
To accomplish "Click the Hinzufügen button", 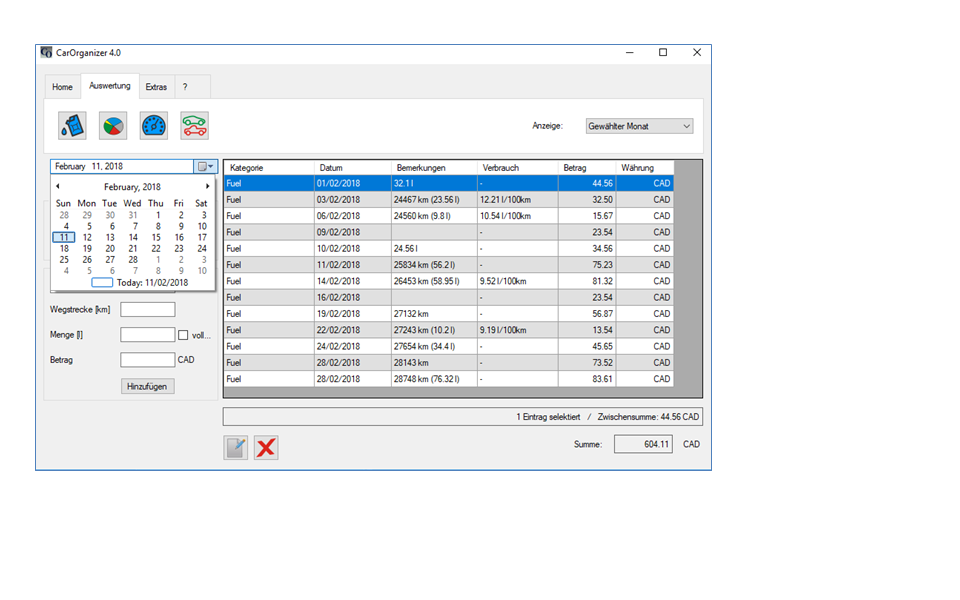I will click(x=148, y=386).
